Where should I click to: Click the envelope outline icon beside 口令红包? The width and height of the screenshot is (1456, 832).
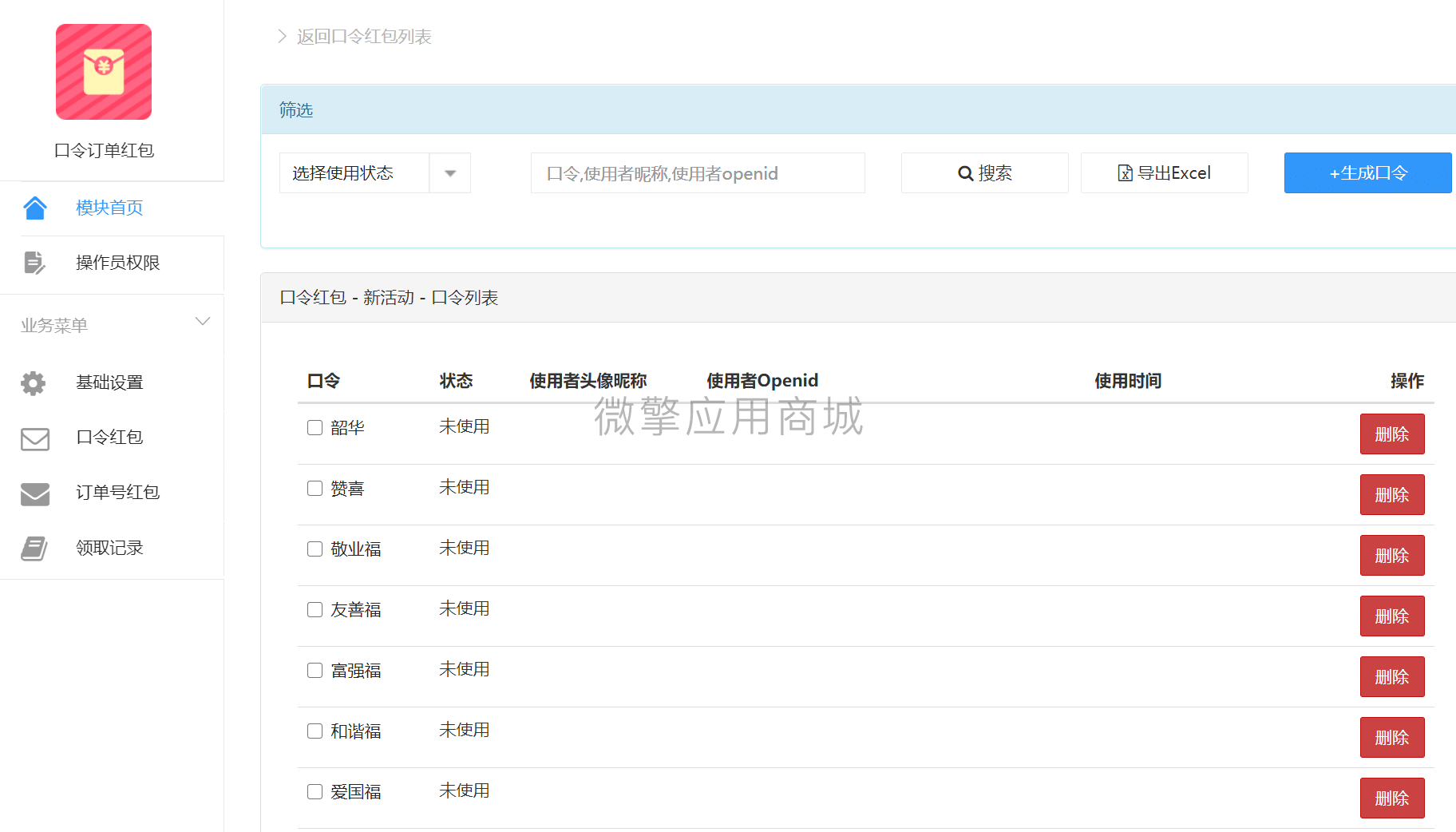[x=35, y=438]
